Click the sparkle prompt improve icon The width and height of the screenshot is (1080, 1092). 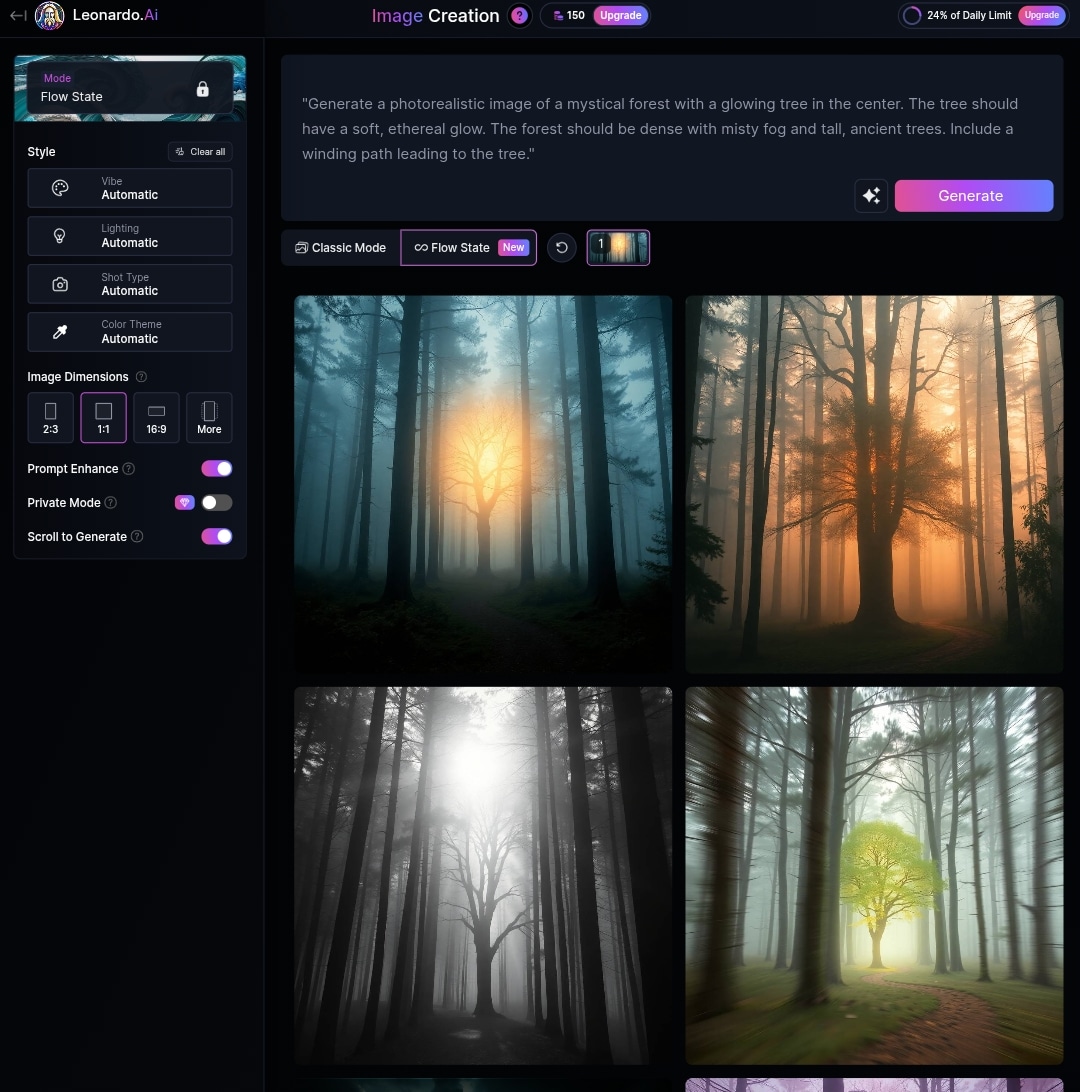(x=871, y=196)
